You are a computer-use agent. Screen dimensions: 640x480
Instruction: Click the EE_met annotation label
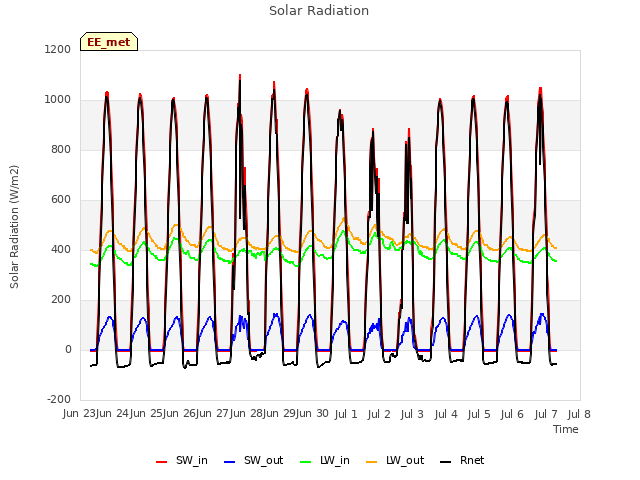[x=109, y=42]
